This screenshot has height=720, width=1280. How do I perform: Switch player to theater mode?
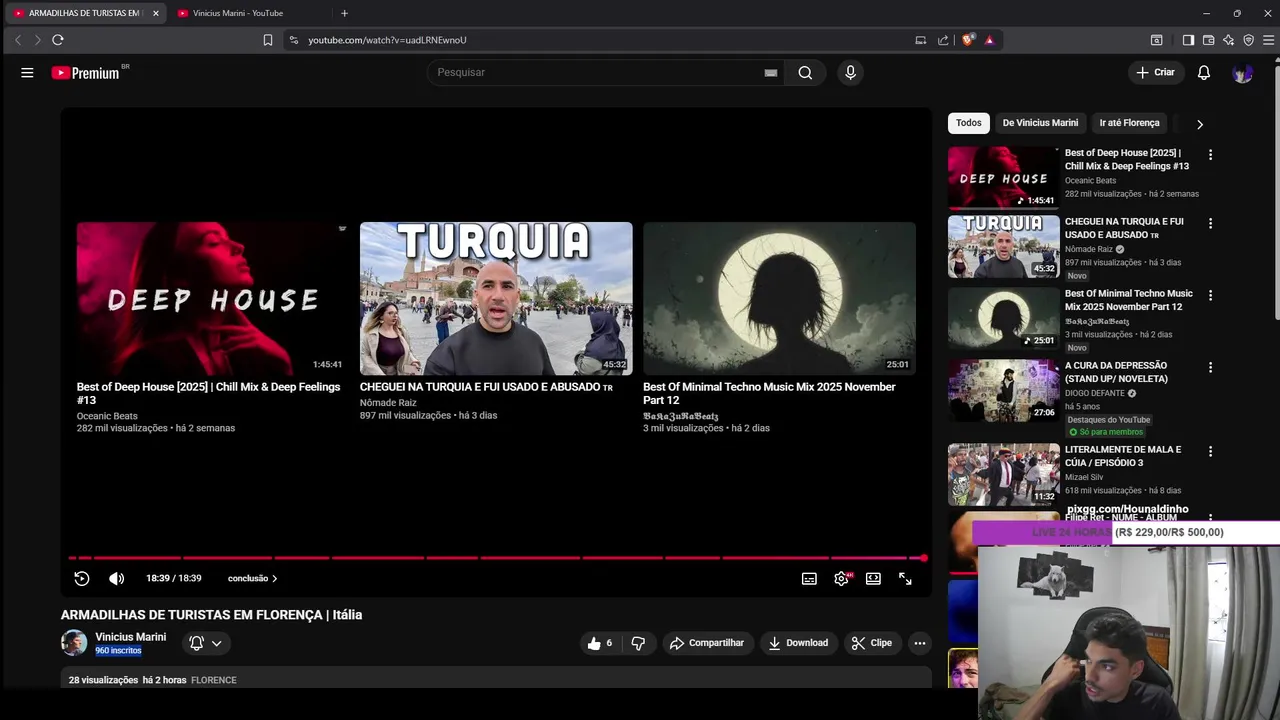tap(873, 578)
